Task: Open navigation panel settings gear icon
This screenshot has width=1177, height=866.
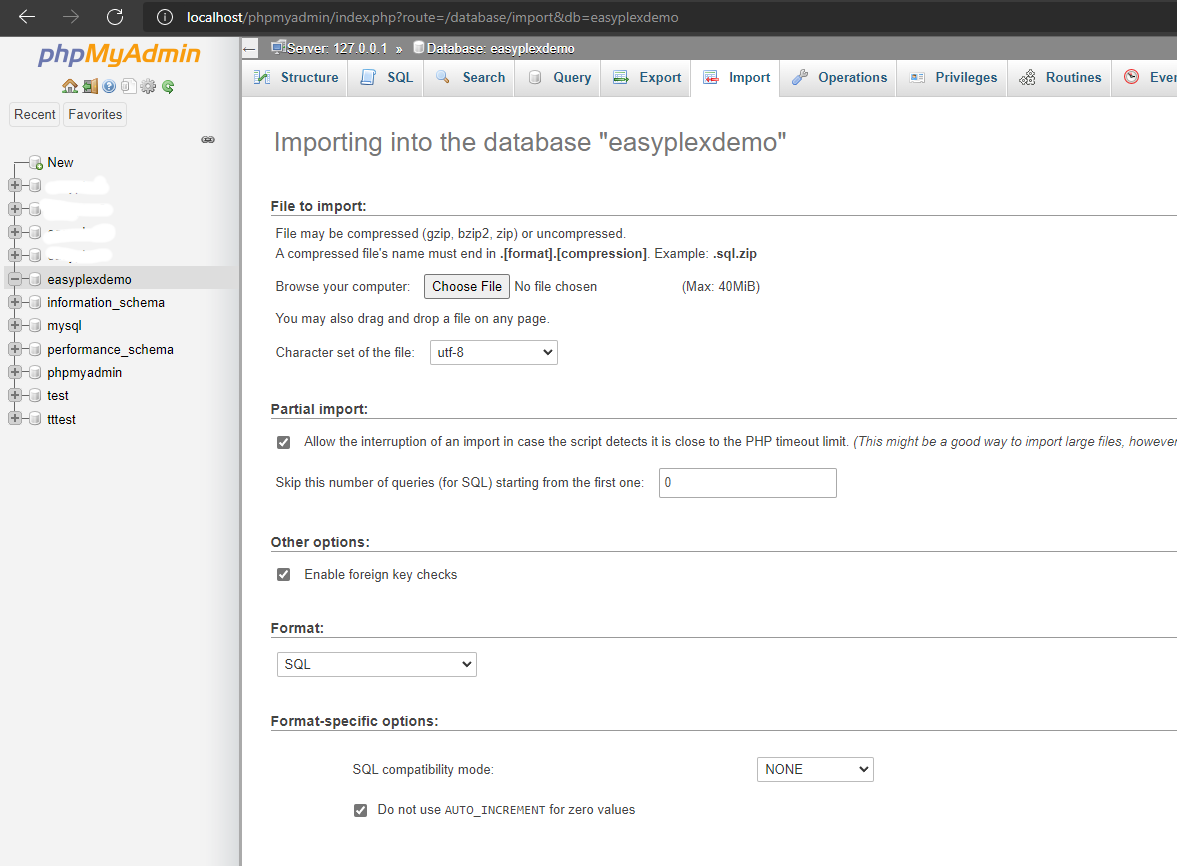Action: [148, 87]
